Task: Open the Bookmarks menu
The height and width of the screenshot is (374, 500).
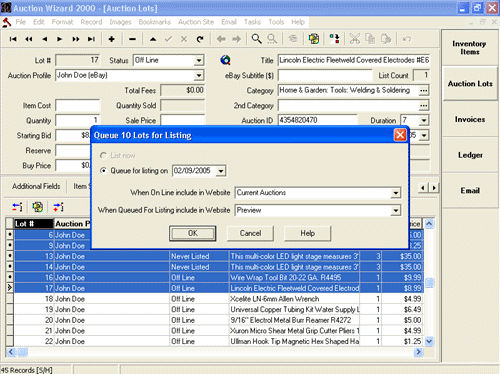Action: (155, 22)
